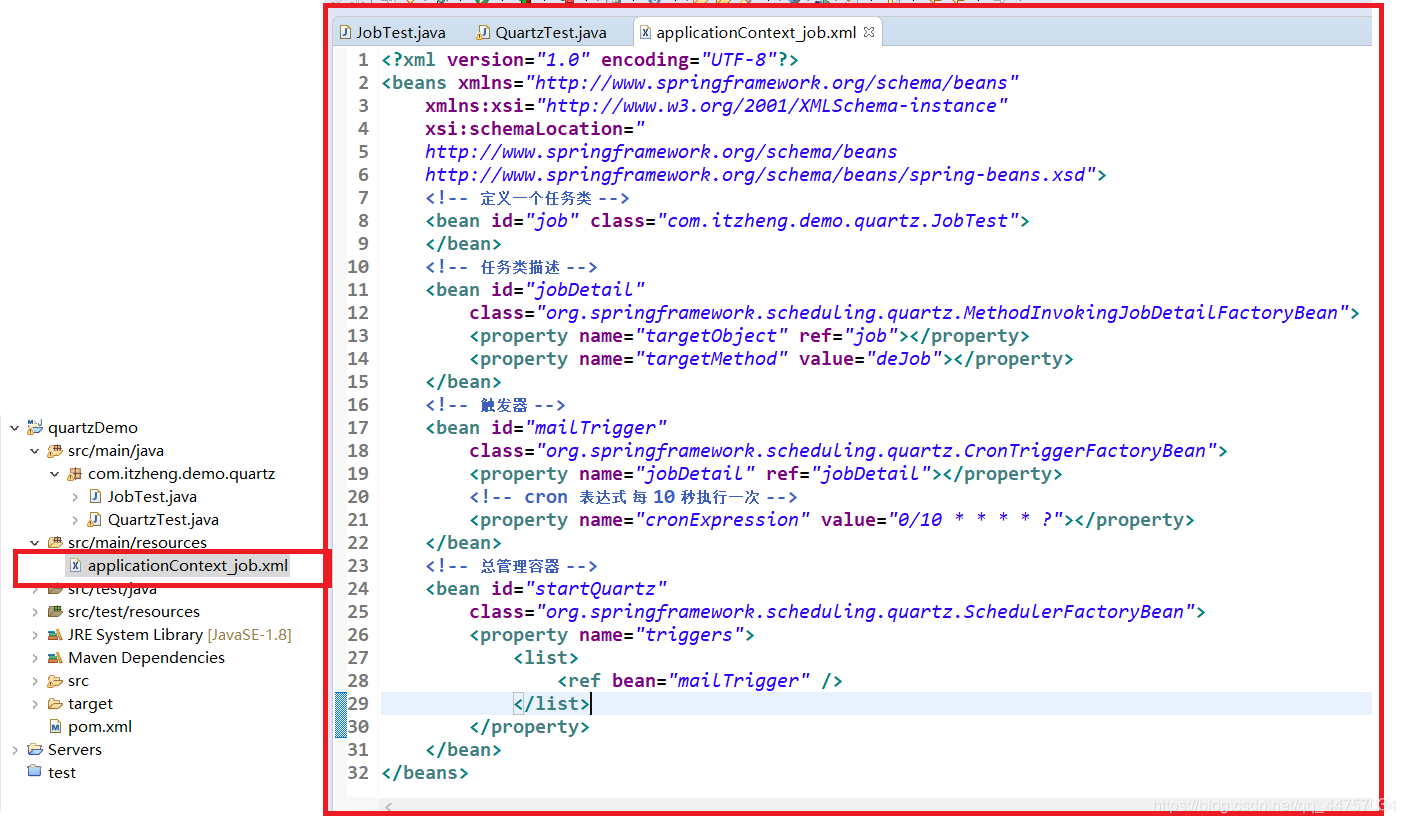Click the src/main/java source folder icon
This screenshot has height=824, width=1406.
coord(55,451)
